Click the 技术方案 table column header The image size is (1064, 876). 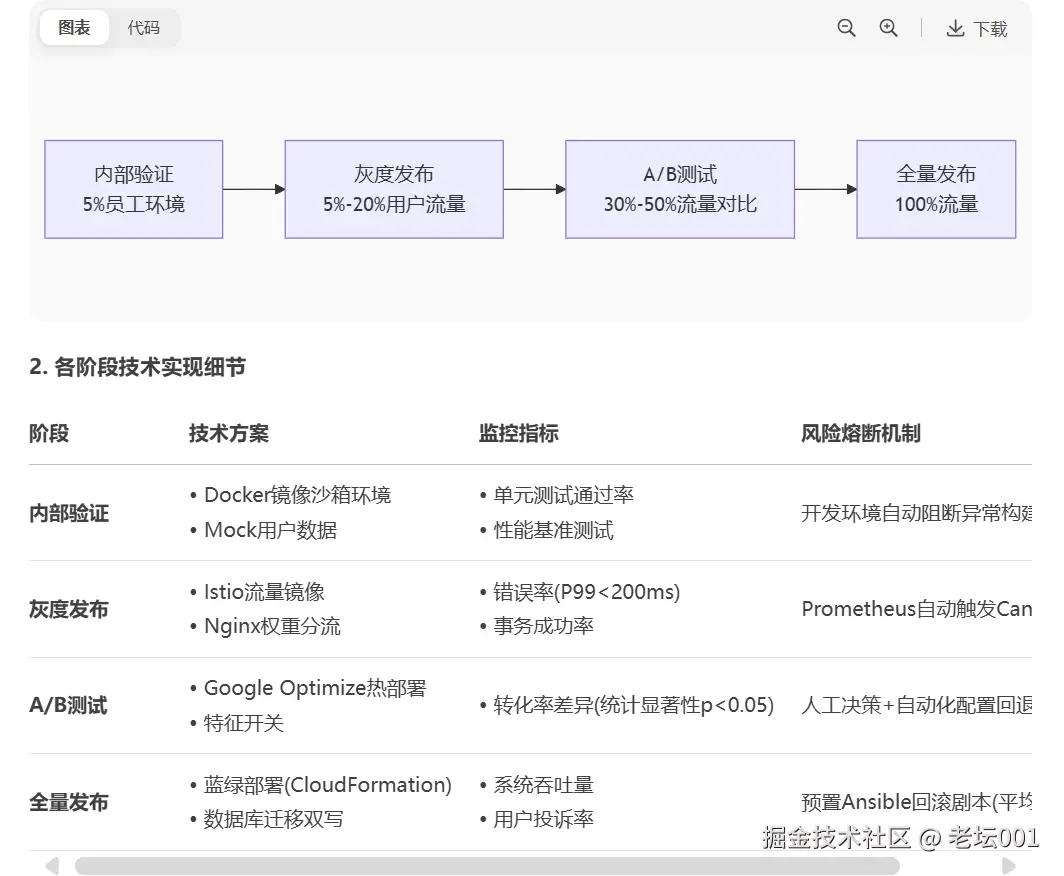point(229,433)
